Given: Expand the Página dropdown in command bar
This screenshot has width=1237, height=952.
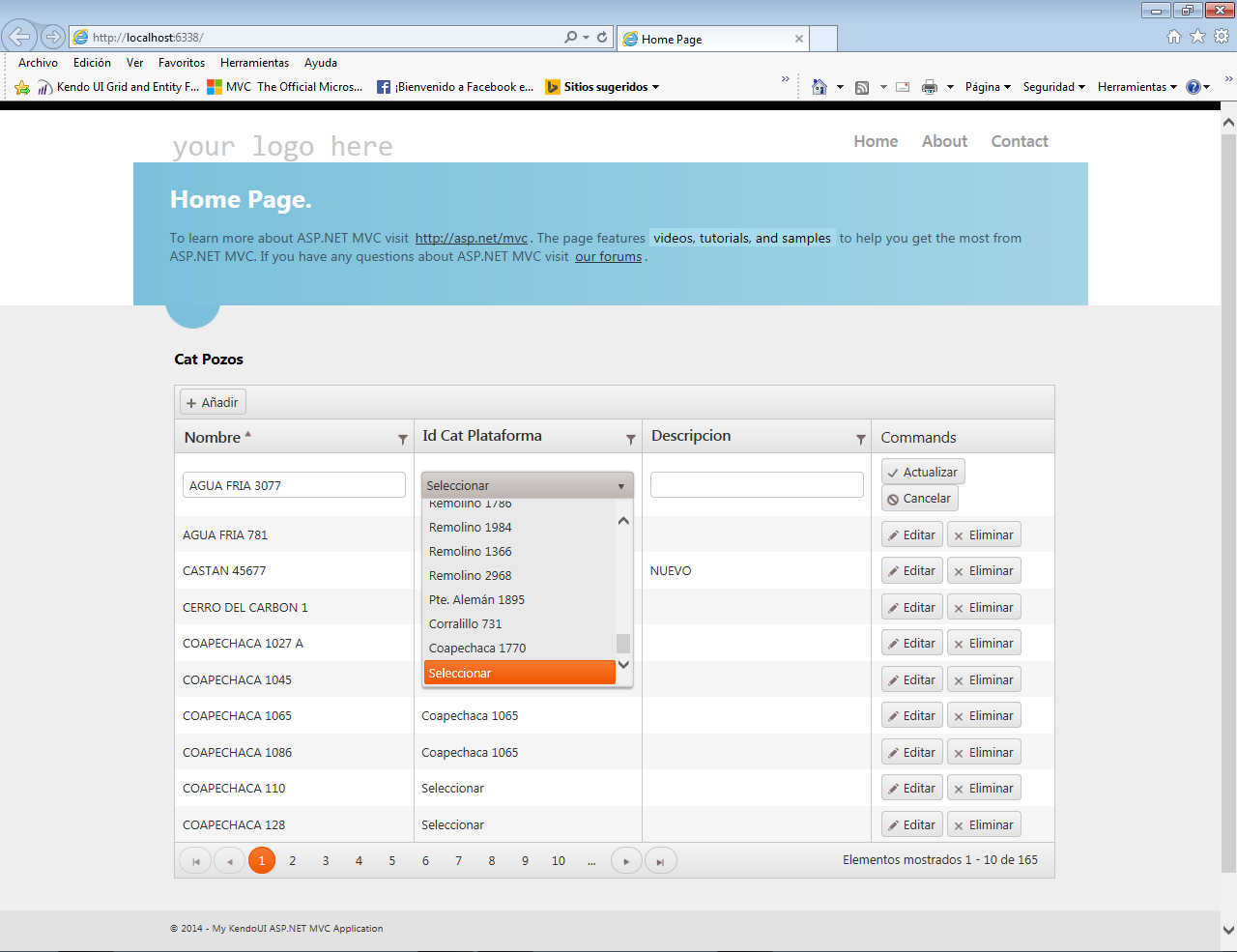Looking at the screenshot, I should pos(988,87).
